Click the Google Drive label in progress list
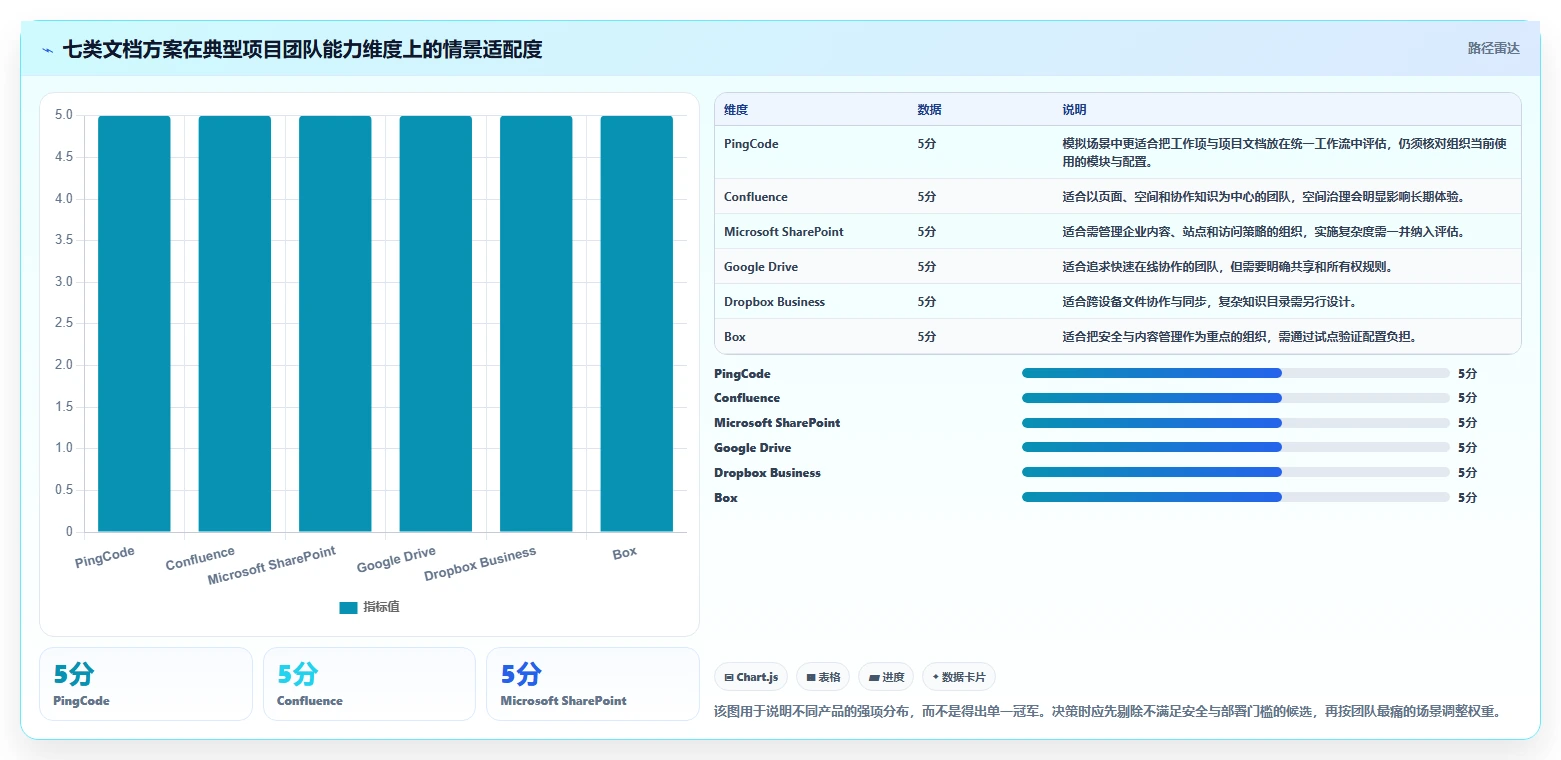Image resolution: width=1561 pixels, height=760 pixels. [752, 448]
